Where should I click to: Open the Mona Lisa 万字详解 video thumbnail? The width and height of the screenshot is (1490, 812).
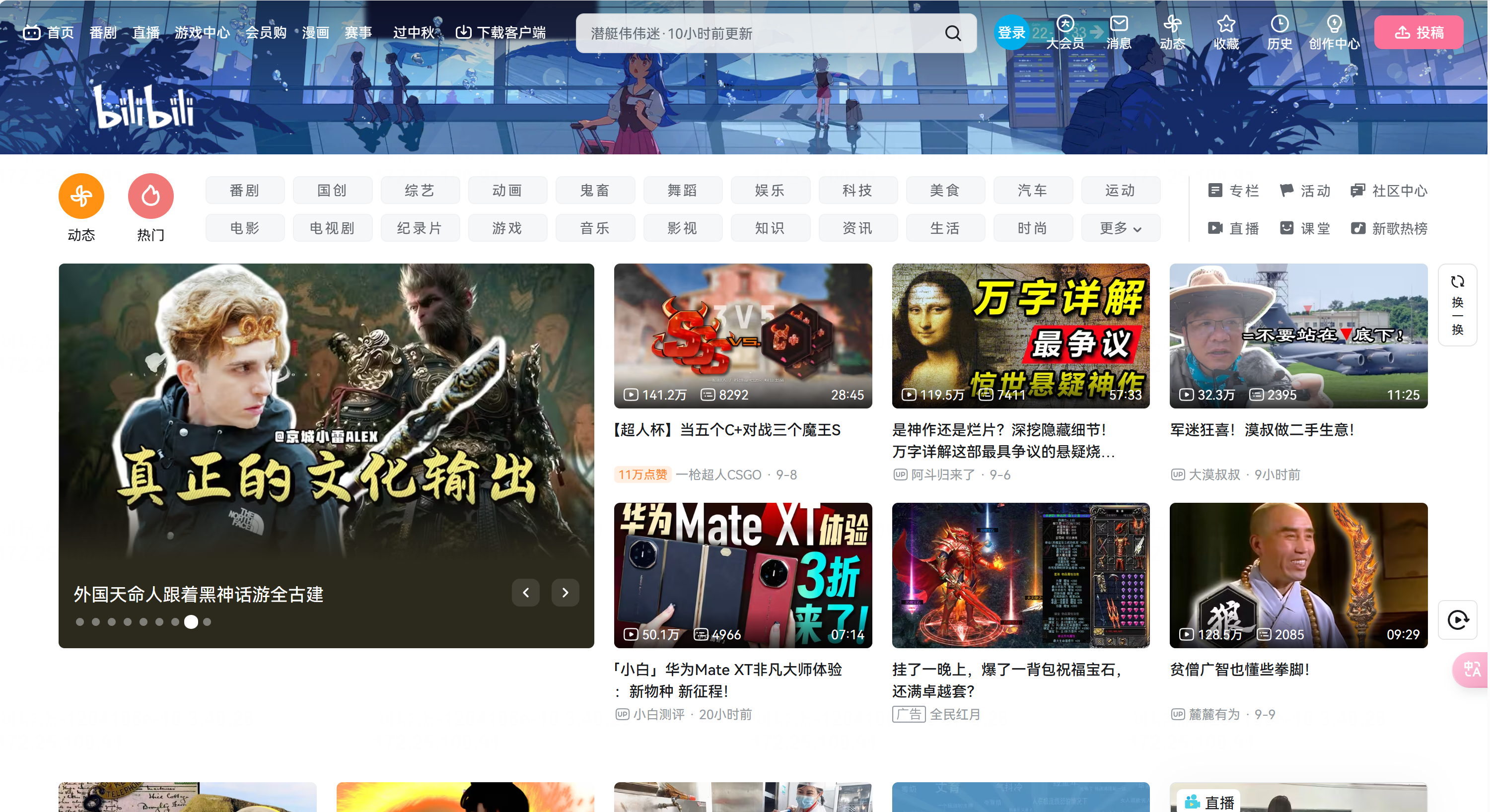click(1020, 336)
